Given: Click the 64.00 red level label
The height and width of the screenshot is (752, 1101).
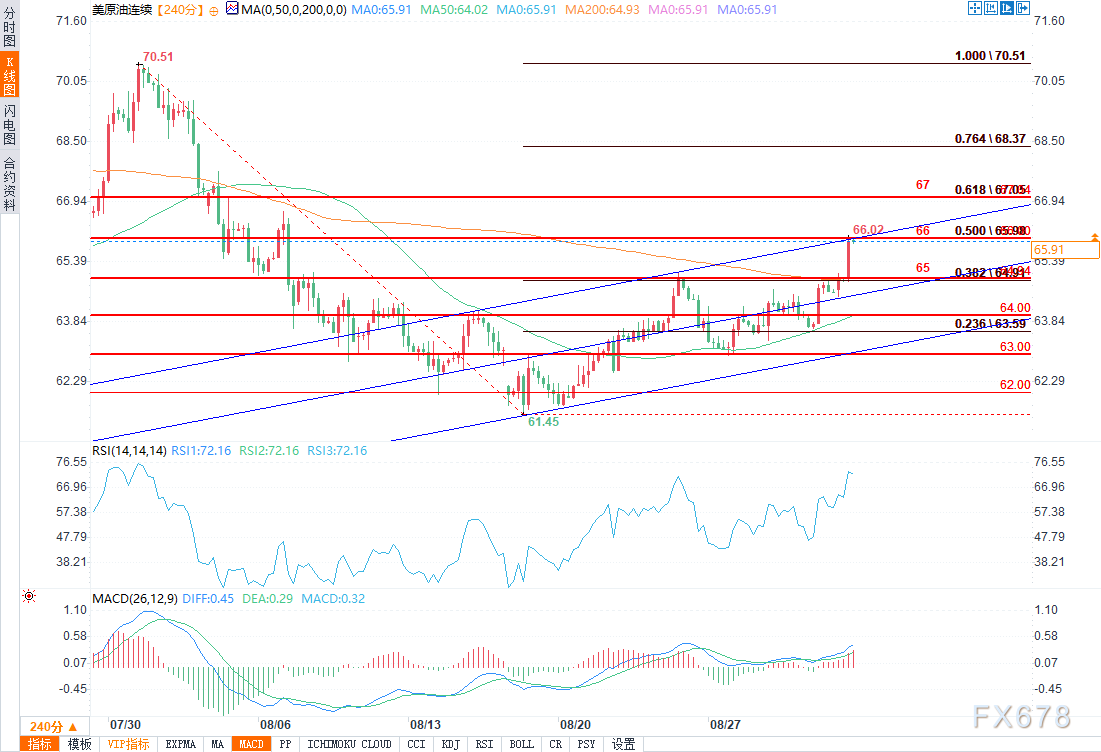Looking at the screenshot, I should [x=1015, y=308].
